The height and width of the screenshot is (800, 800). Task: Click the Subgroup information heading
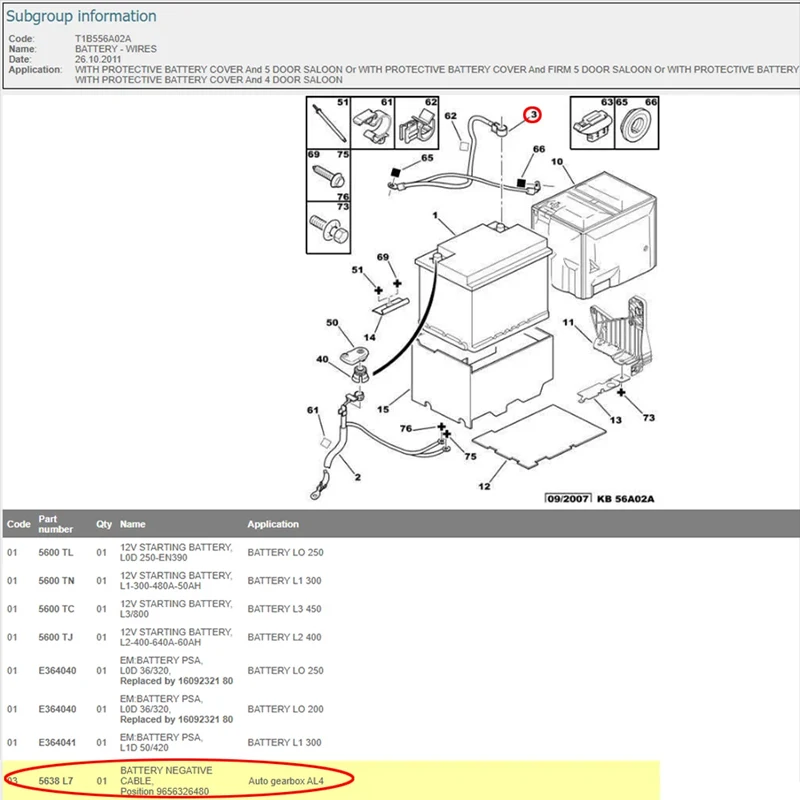[81, 16]
